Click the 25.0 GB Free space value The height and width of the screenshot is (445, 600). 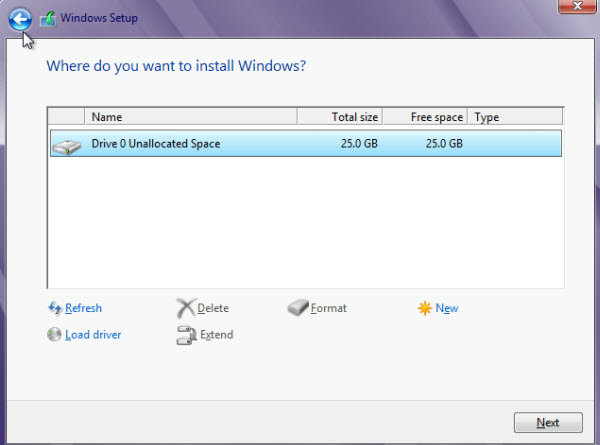[444, 143]
